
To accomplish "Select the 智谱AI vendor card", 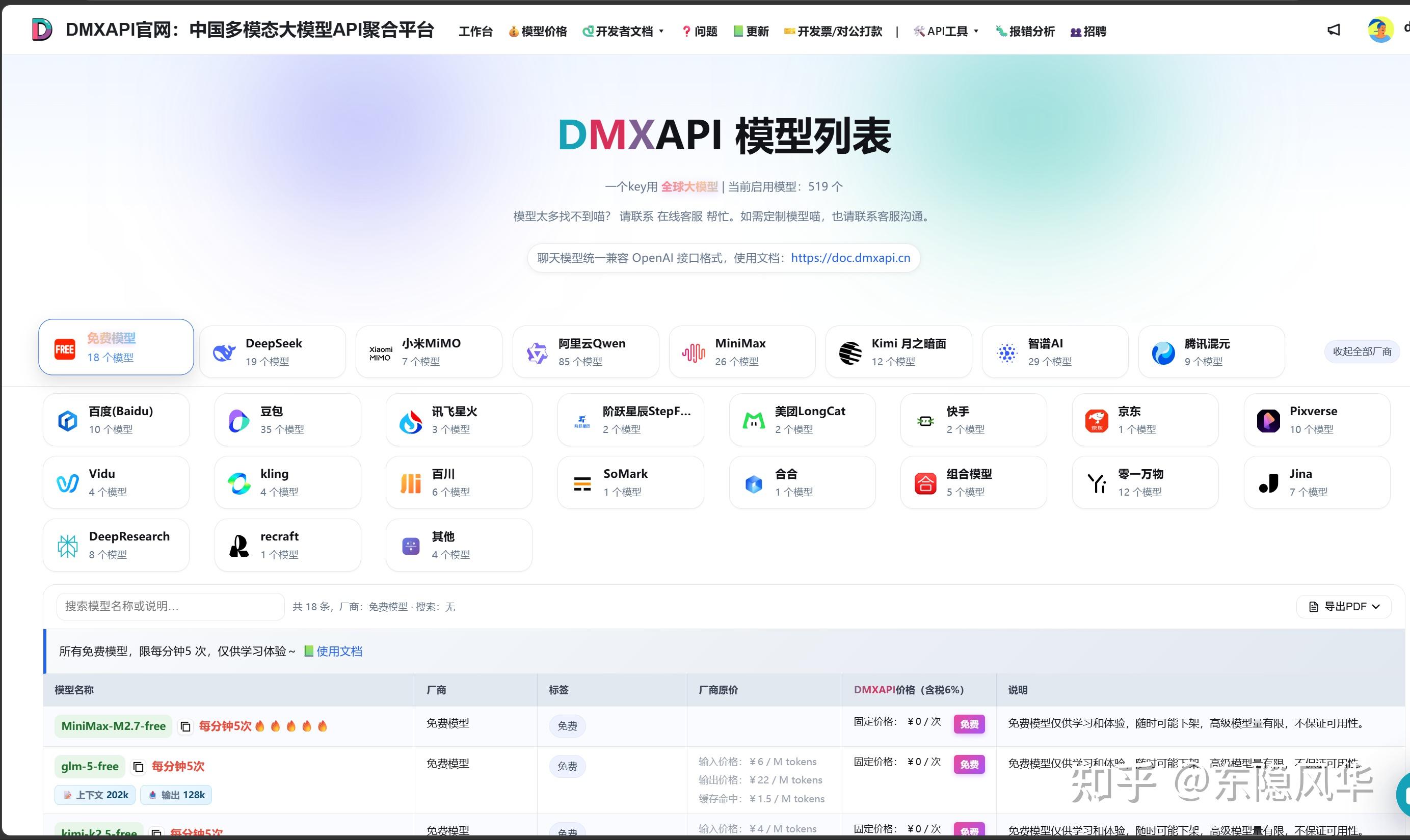I will (x=1055, y=351).
